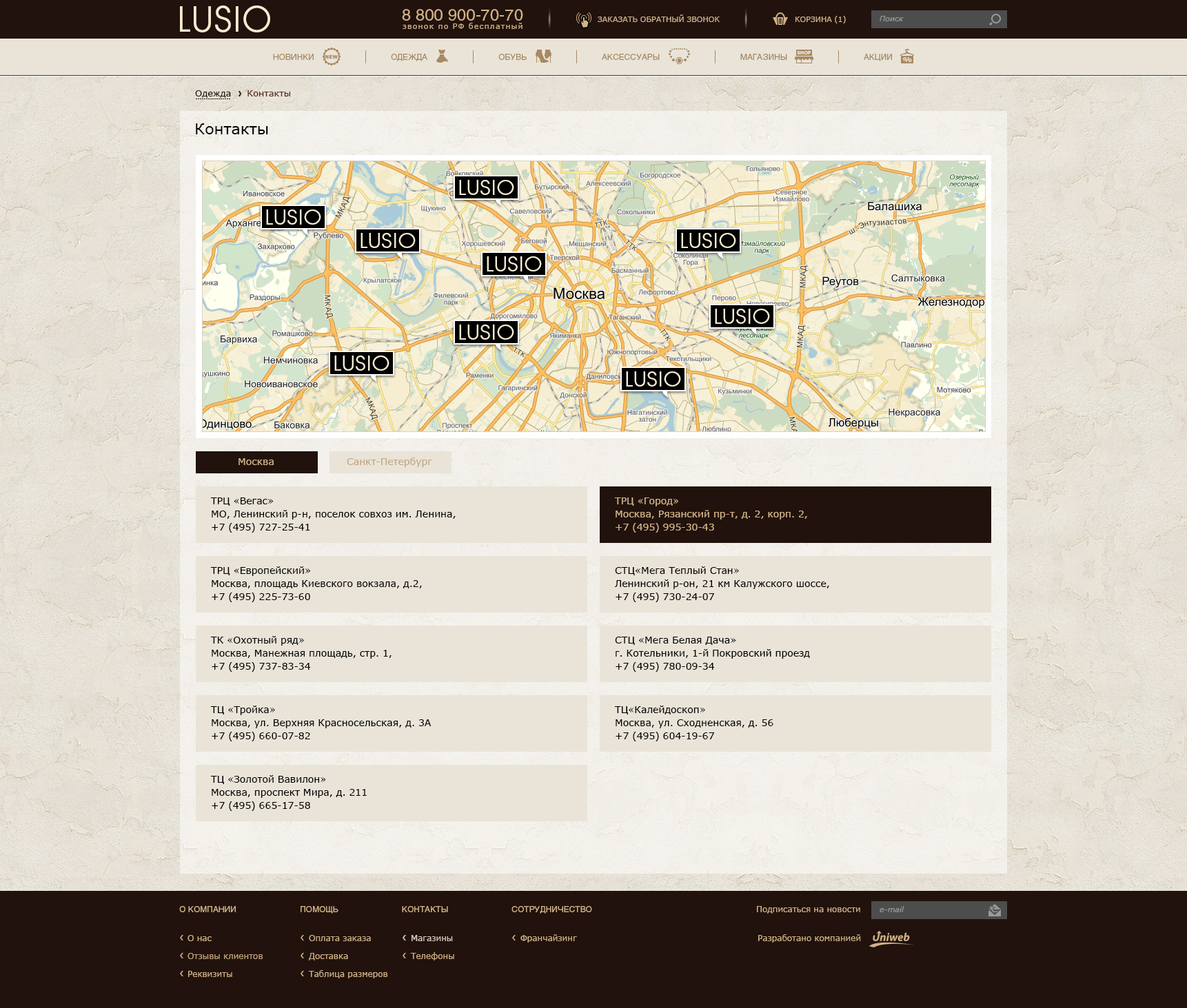Click the LUSIO map marker near Архангельское
Screen dimensions: 1187x1008
click(x=293, y=217)
